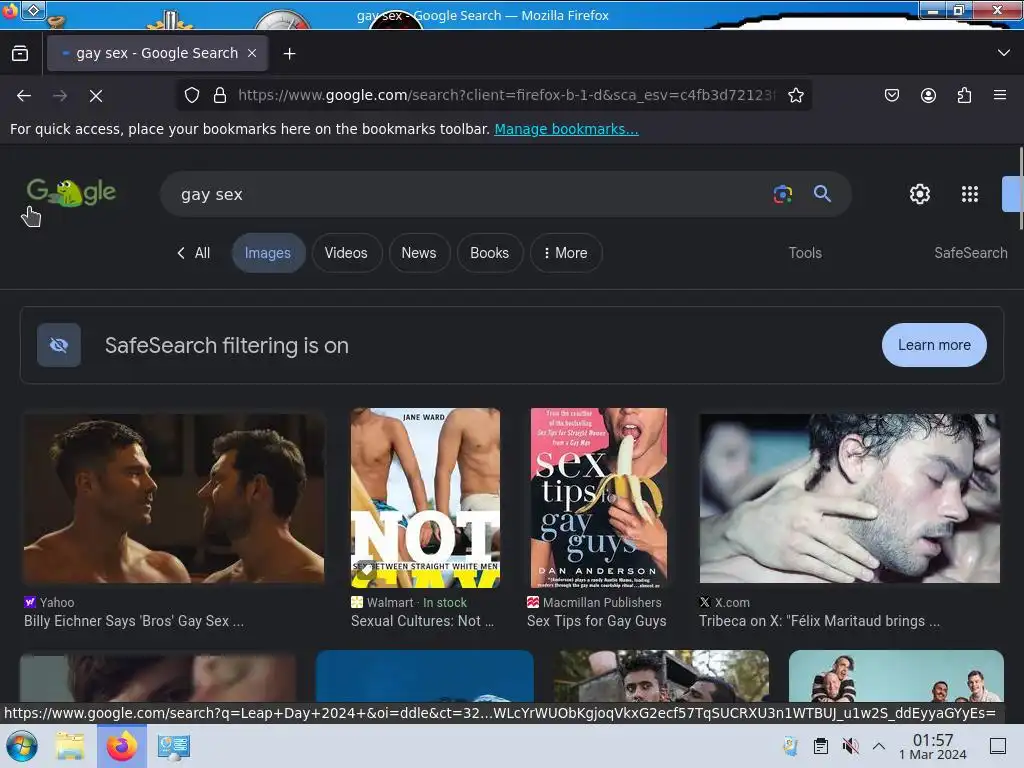Click the Firefox back arrow button
The height and width of the screenshot is (768, 1024).
pos(24,96)
